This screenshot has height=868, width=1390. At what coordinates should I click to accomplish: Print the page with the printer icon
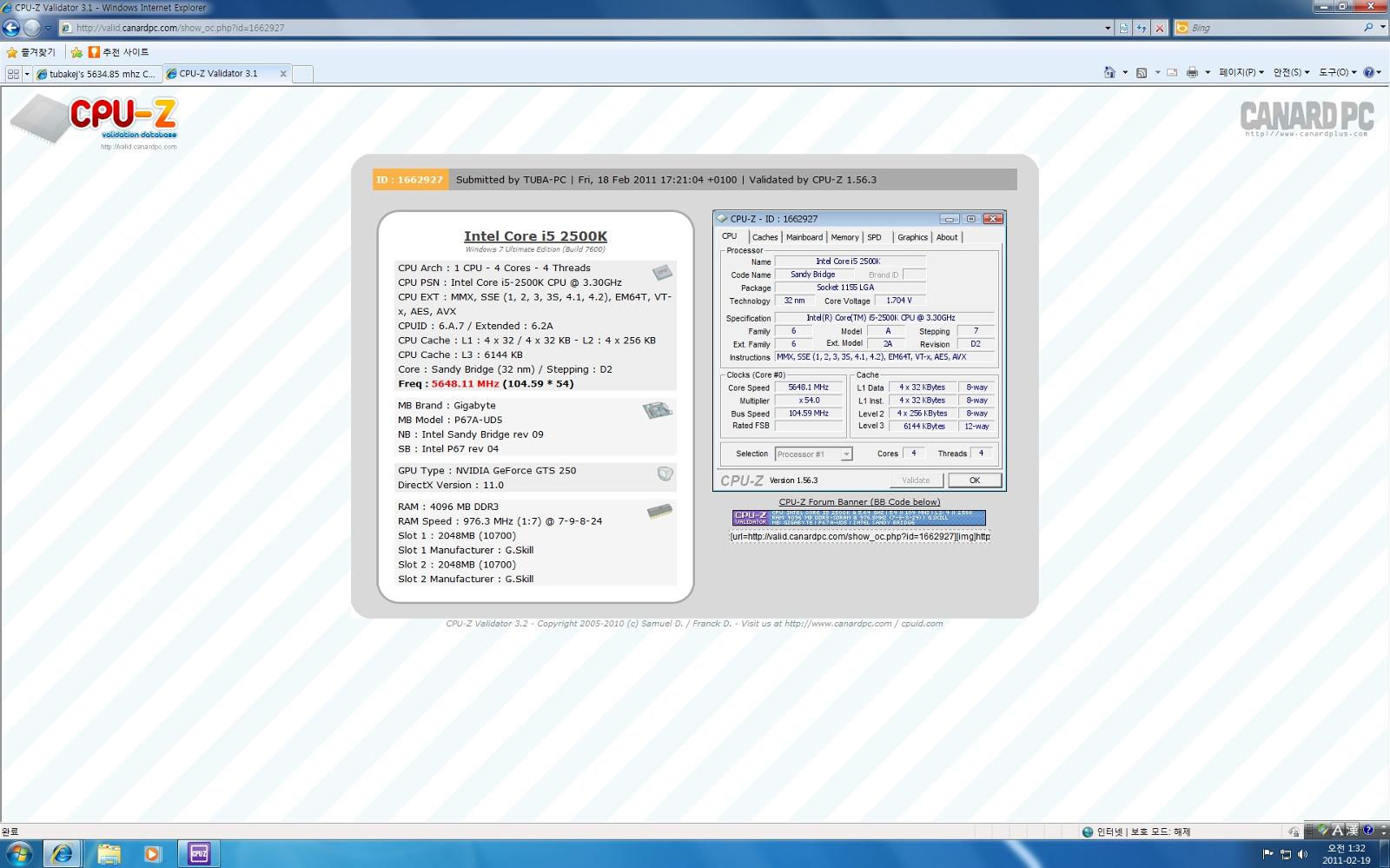(1192, 72)
